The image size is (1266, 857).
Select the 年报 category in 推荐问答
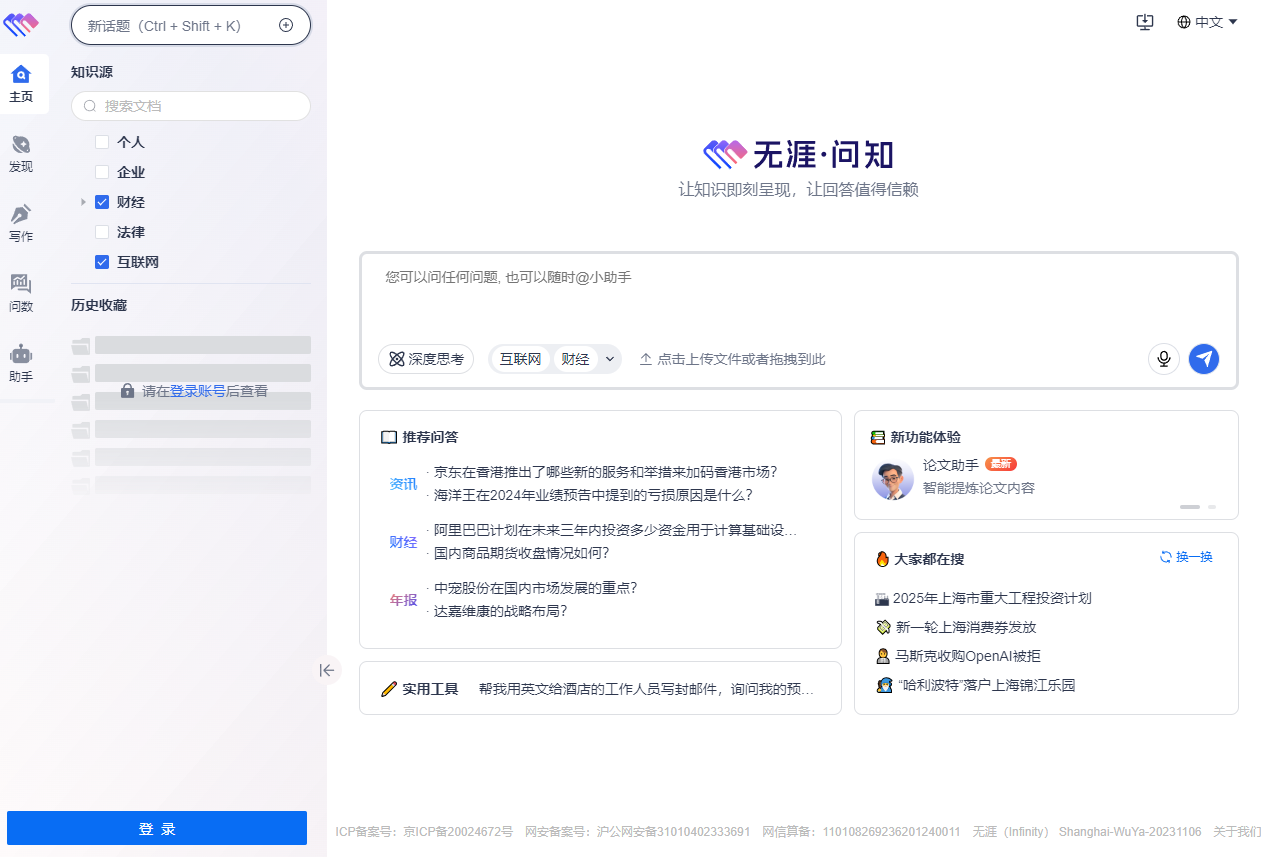point(403,599)
